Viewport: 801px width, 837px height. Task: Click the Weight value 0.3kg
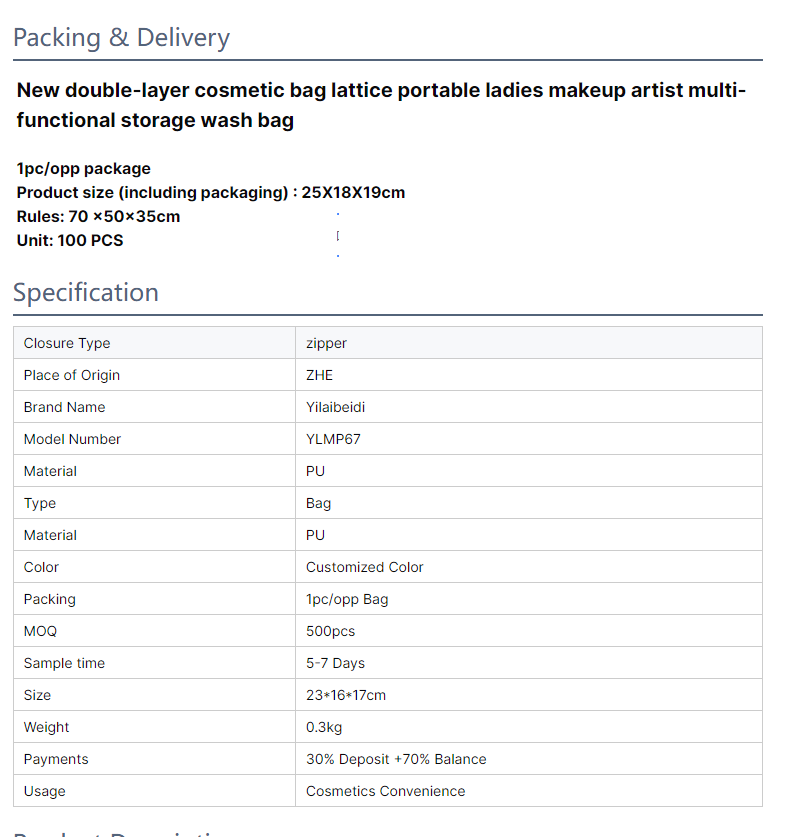[x=324, y=728]
